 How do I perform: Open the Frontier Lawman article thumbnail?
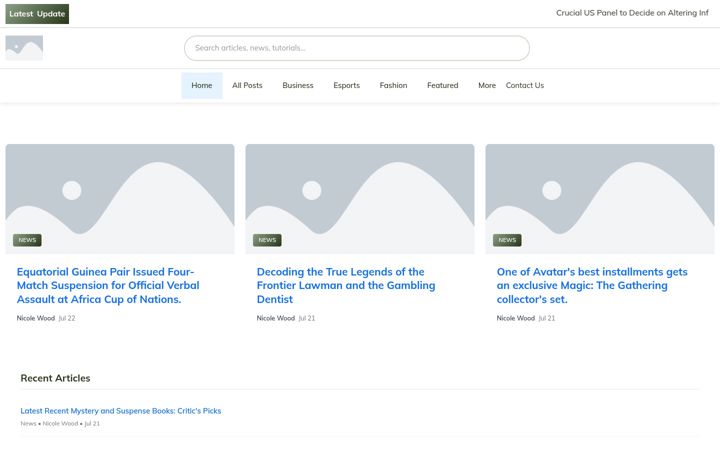pyautogui.click(x=360, y=199)
